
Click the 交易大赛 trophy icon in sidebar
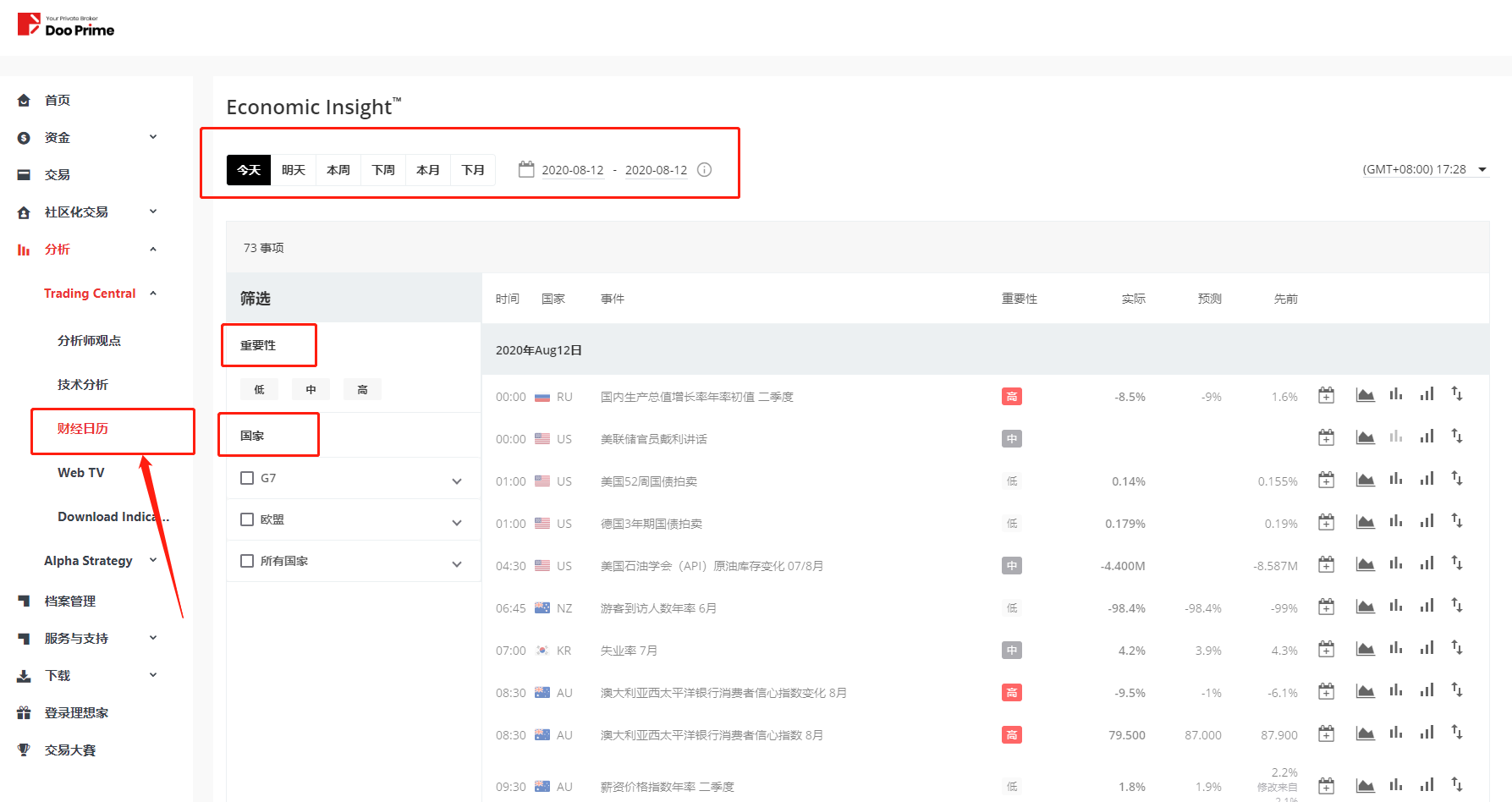25,750
